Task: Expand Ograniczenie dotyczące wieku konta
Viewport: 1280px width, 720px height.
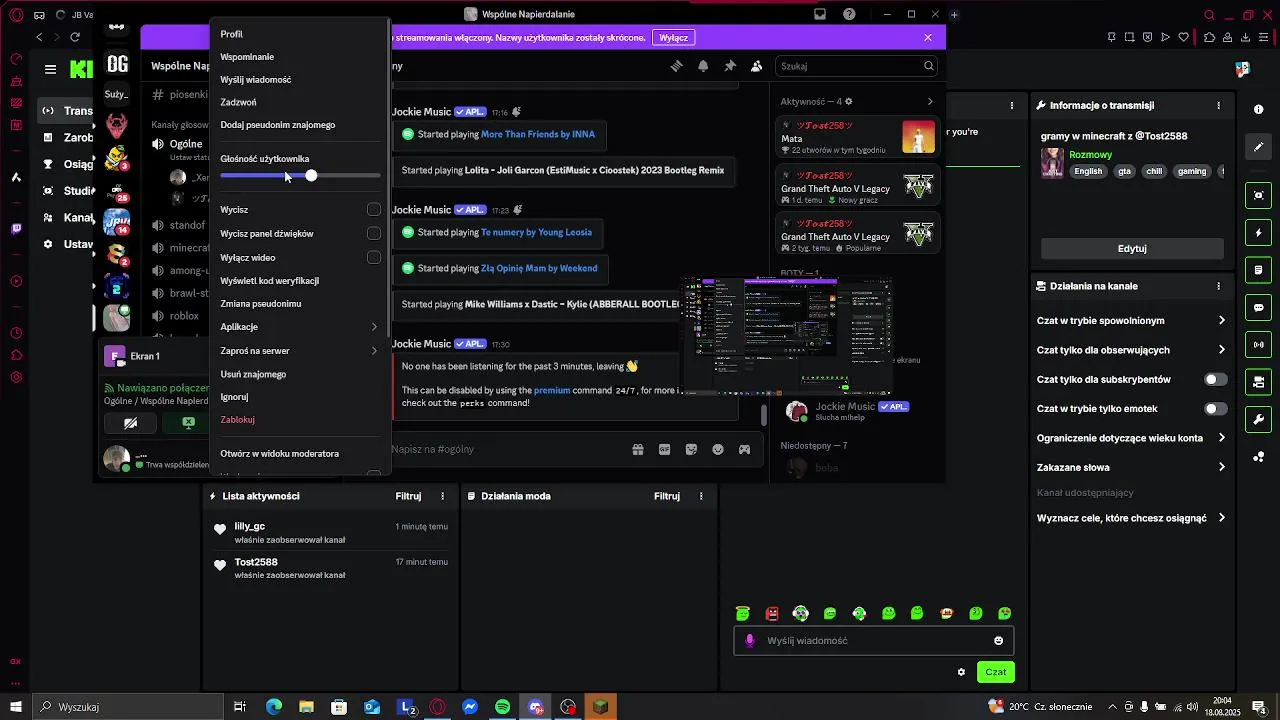Action: click(x=1221, y=438)
